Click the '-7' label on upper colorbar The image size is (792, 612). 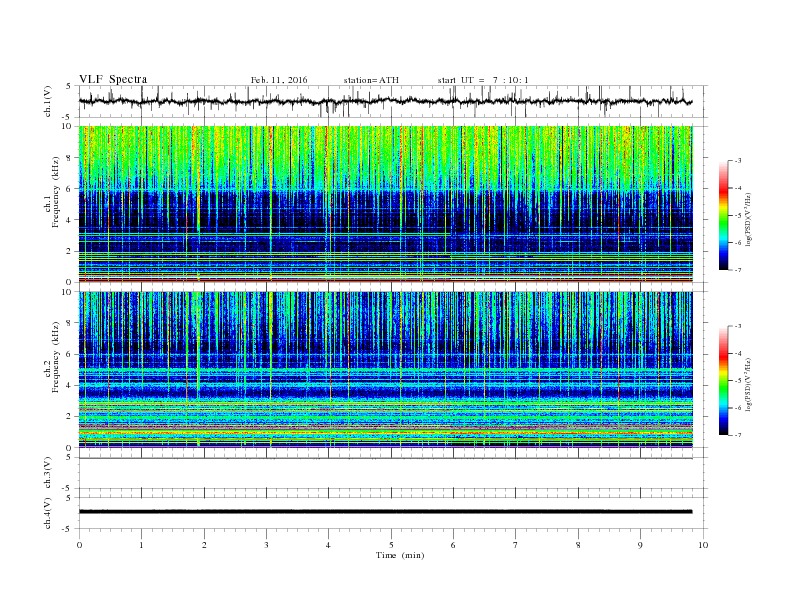pyautogui.click(x=738, y=270)
